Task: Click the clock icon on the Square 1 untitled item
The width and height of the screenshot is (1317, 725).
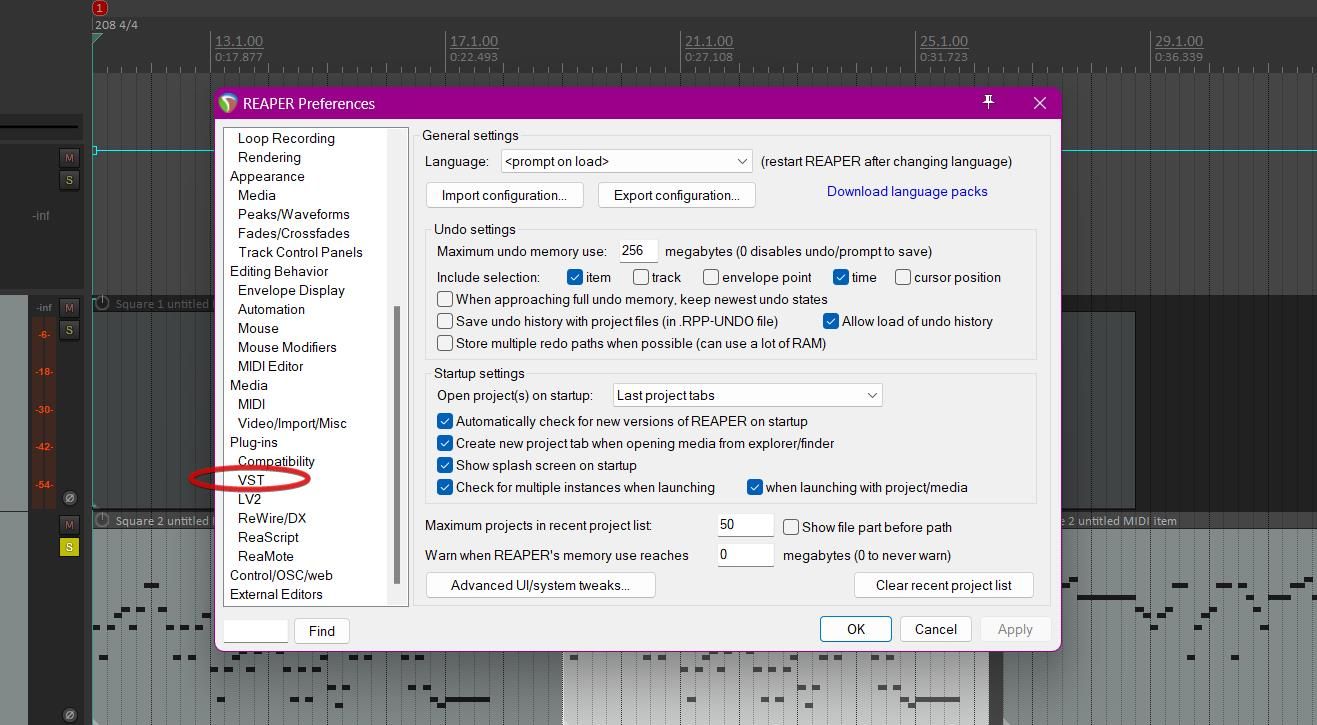Action: (x=101, y=303)
